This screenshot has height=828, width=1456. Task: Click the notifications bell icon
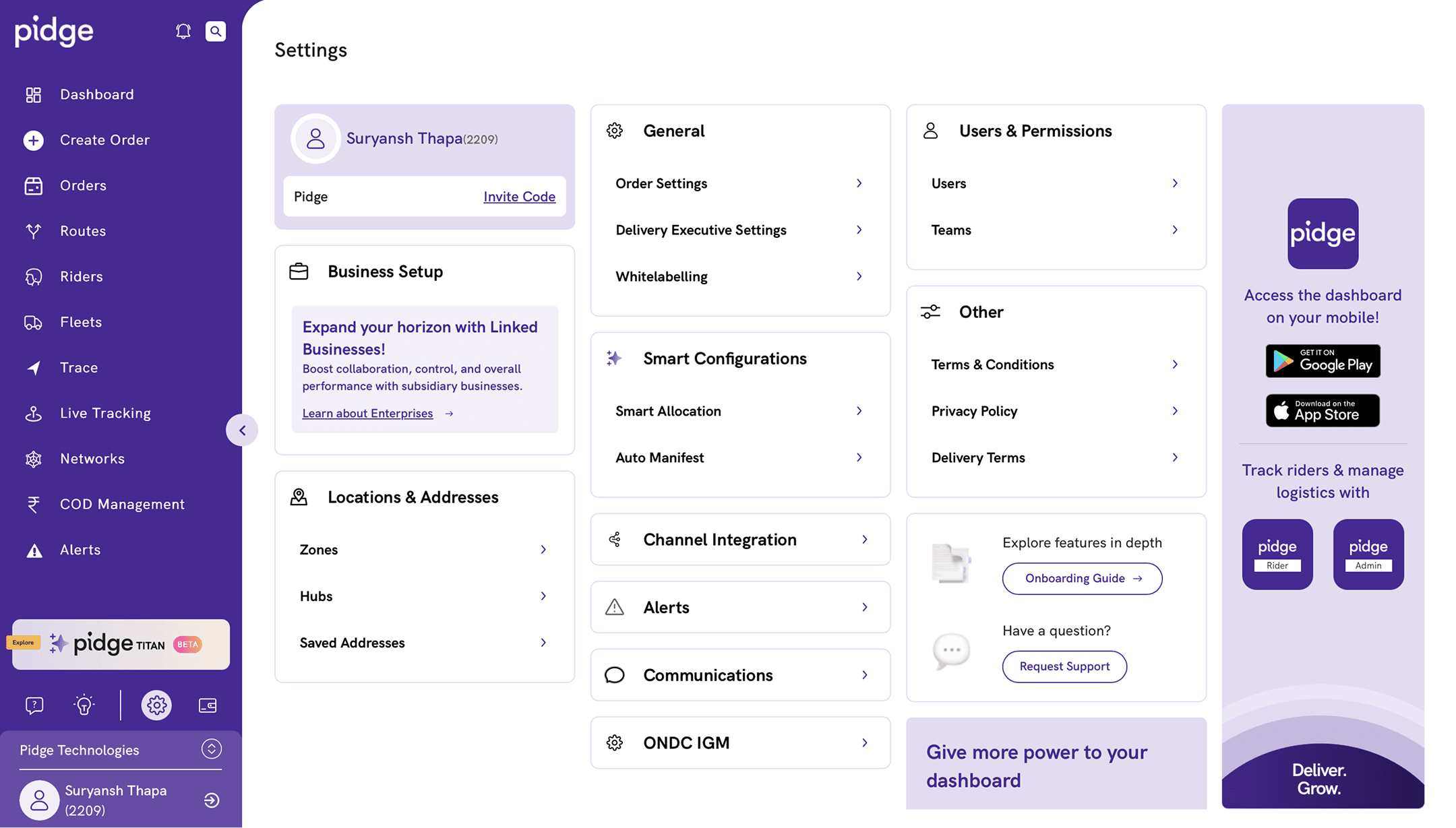(x=183, y=31)
